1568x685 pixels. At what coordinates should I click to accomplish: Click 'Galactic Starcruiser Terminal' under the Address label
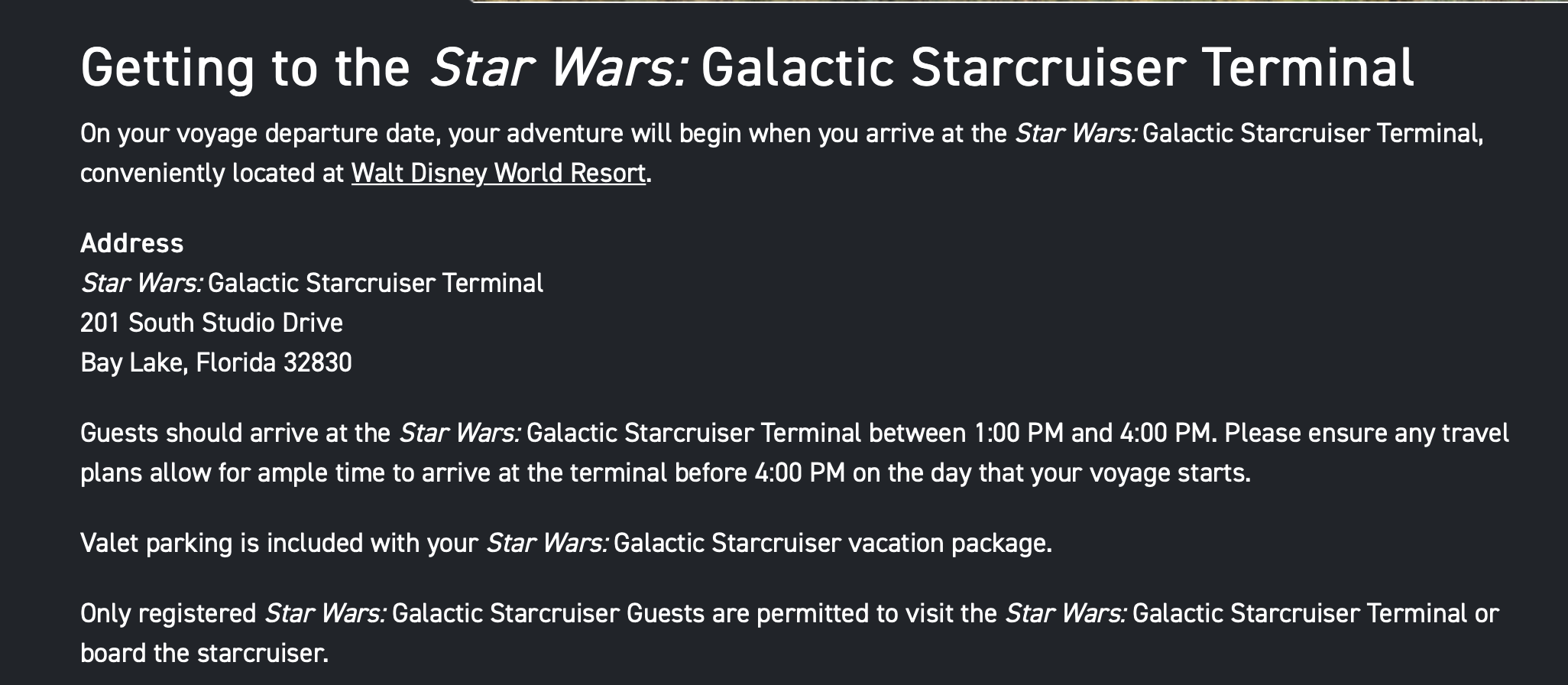tap(375, 284)
